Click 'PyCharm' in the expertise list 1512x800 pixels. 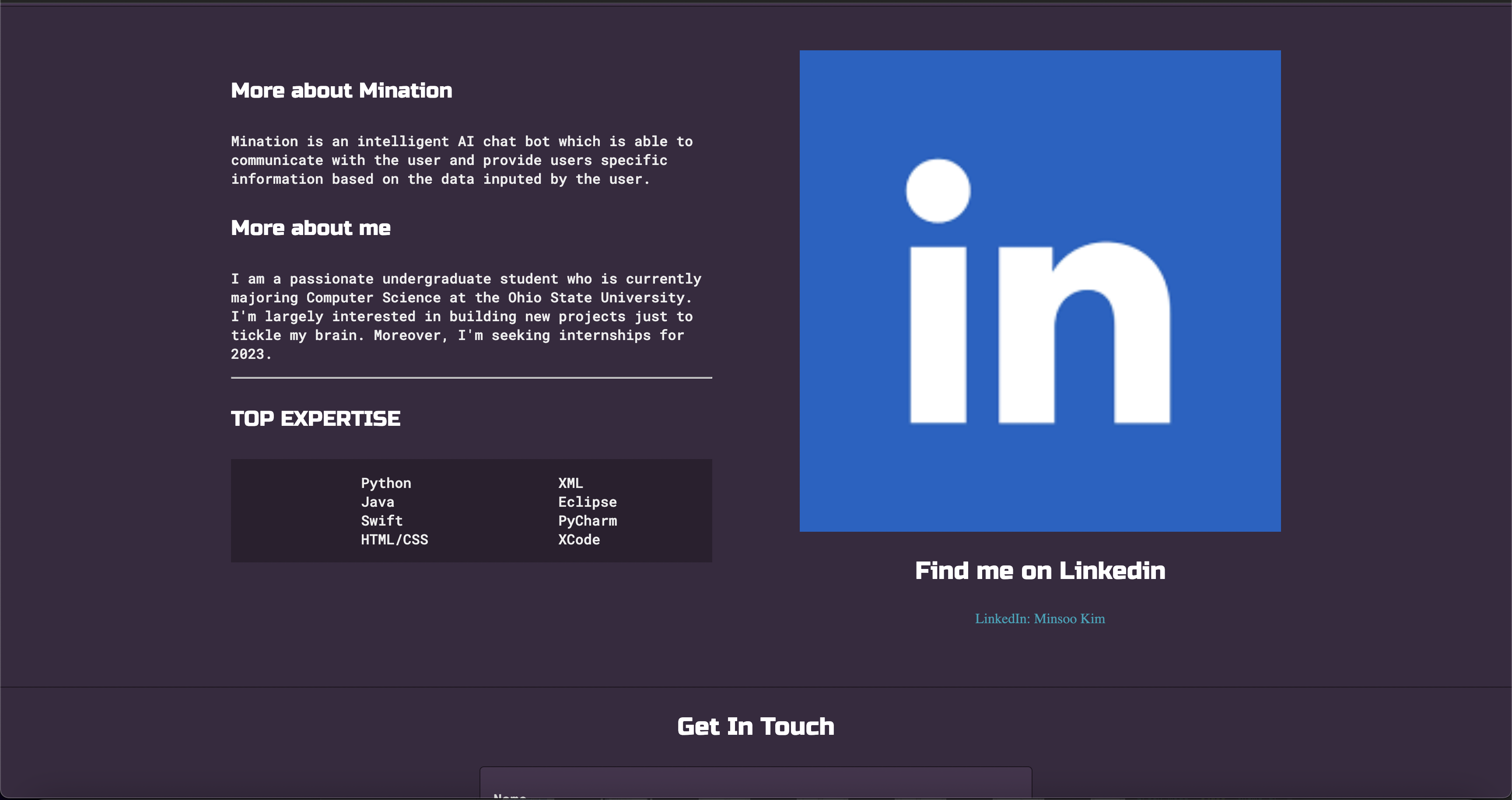(587, 521)
